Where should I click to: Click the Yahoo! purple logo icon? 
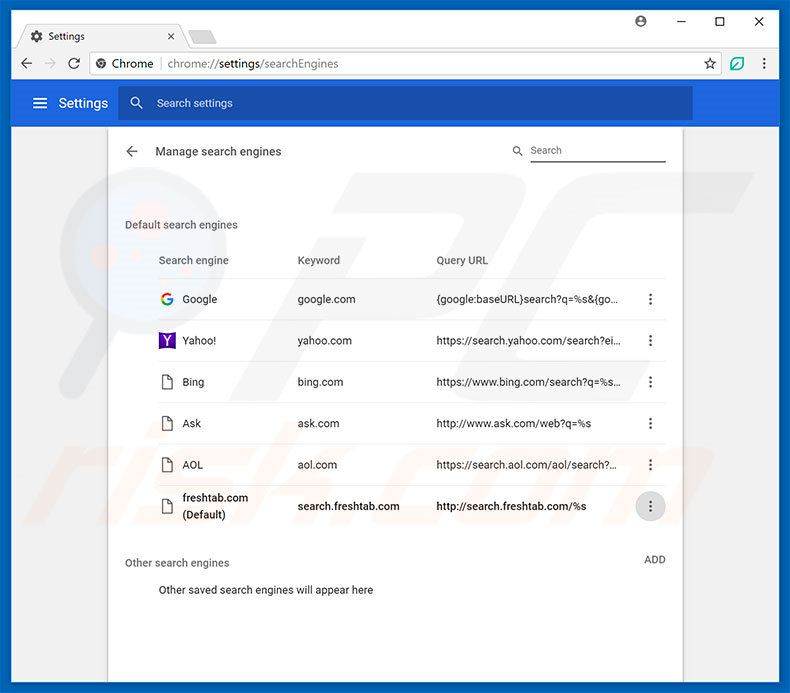(167, 341)
